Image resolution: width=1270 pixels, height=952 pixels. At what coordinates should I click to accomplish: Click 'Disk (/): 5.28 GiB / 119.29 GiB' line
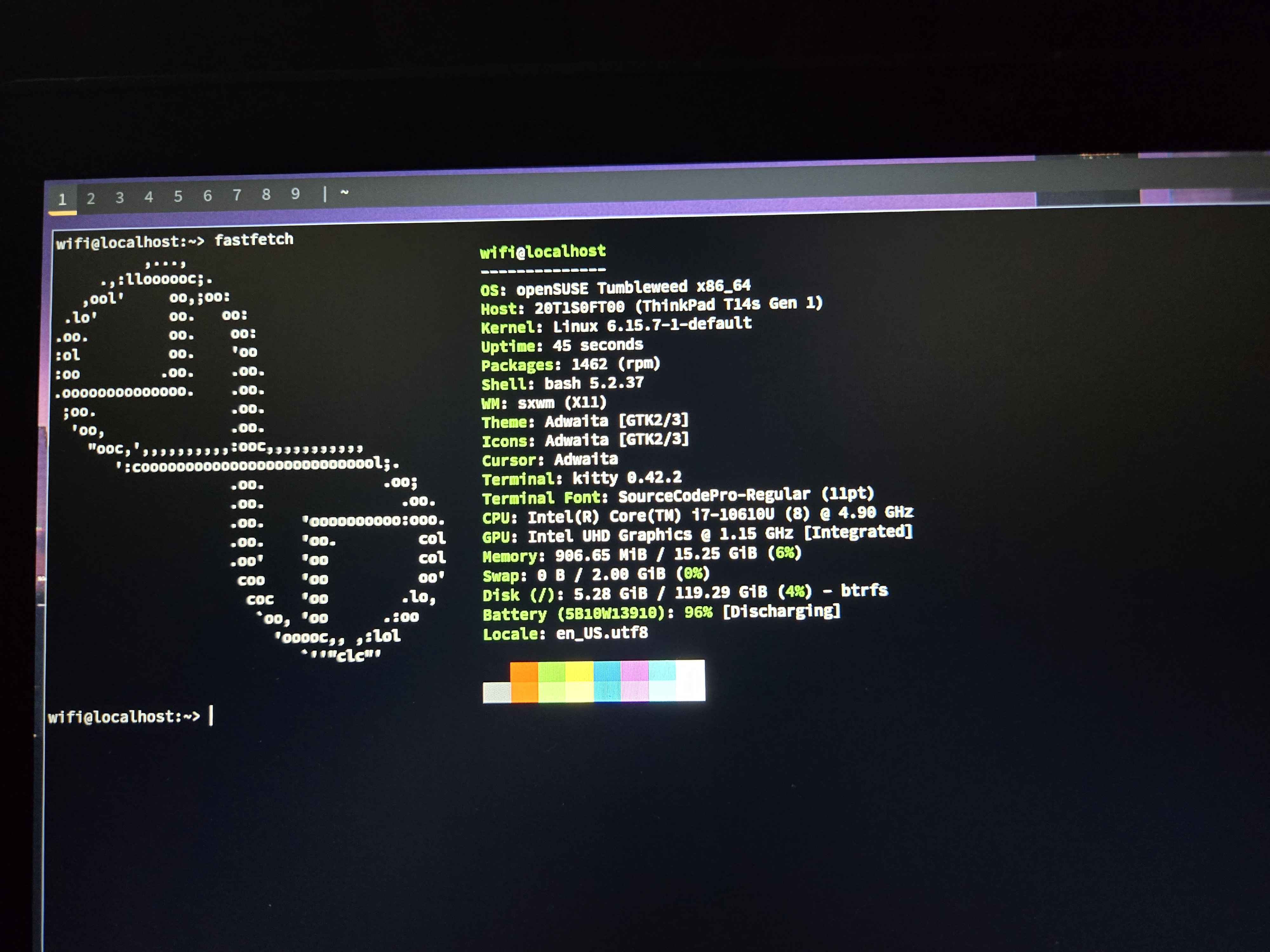(x=685, y=593)
